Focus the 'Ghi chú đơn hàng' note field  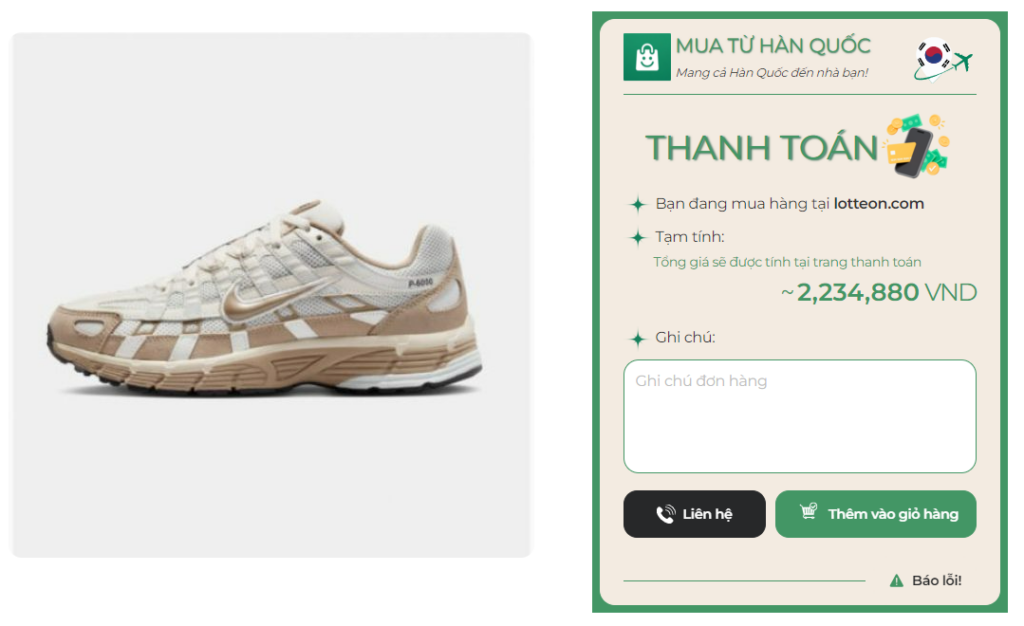tap(799, 415)
